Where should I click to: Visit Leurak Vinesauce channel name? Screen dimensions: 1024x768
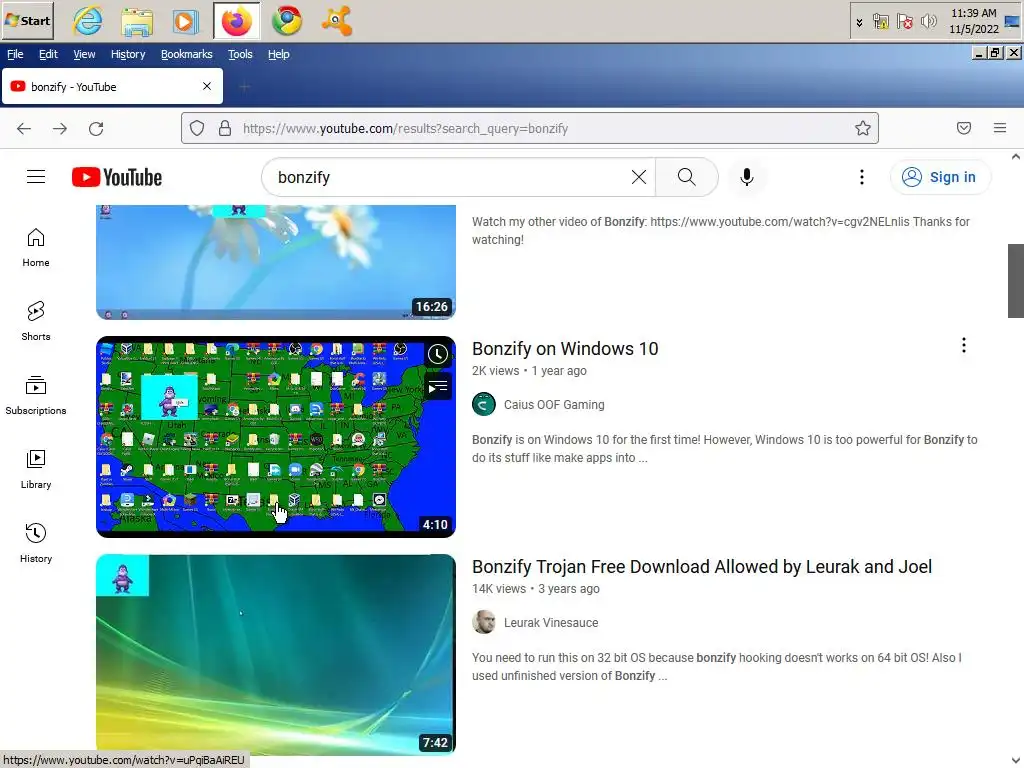pyautogui.click(x=551, y=623)
